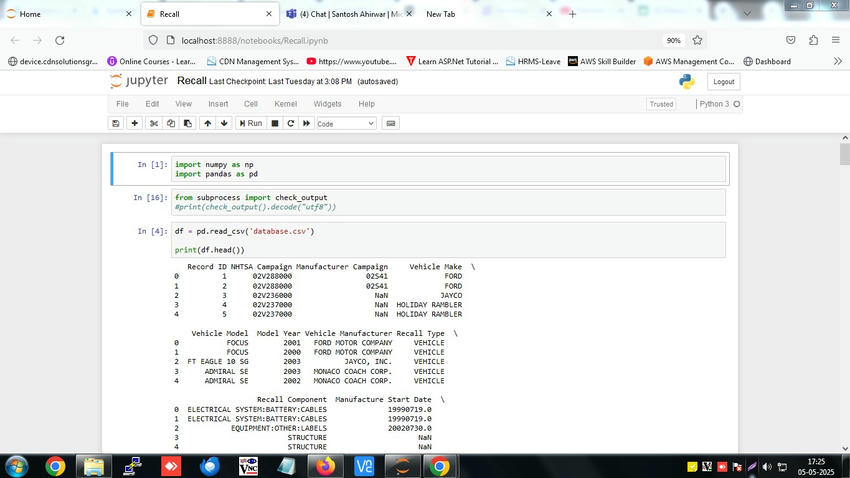Image resolution: width=850 pixels, height=478 pixels.
Task: Open CDN Management Sys bookmark
Action: click(253, 62)
